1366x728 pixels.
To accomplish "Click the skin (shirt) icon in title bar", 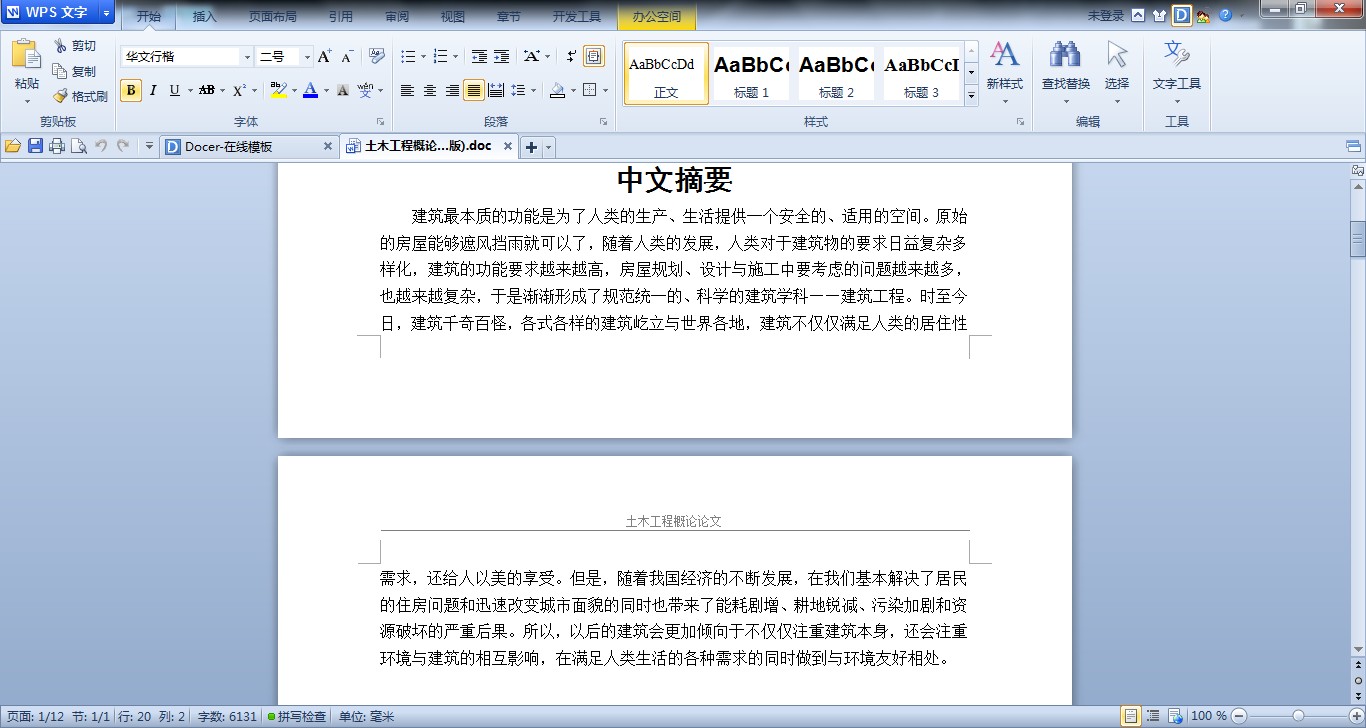I will (1160, 15).
